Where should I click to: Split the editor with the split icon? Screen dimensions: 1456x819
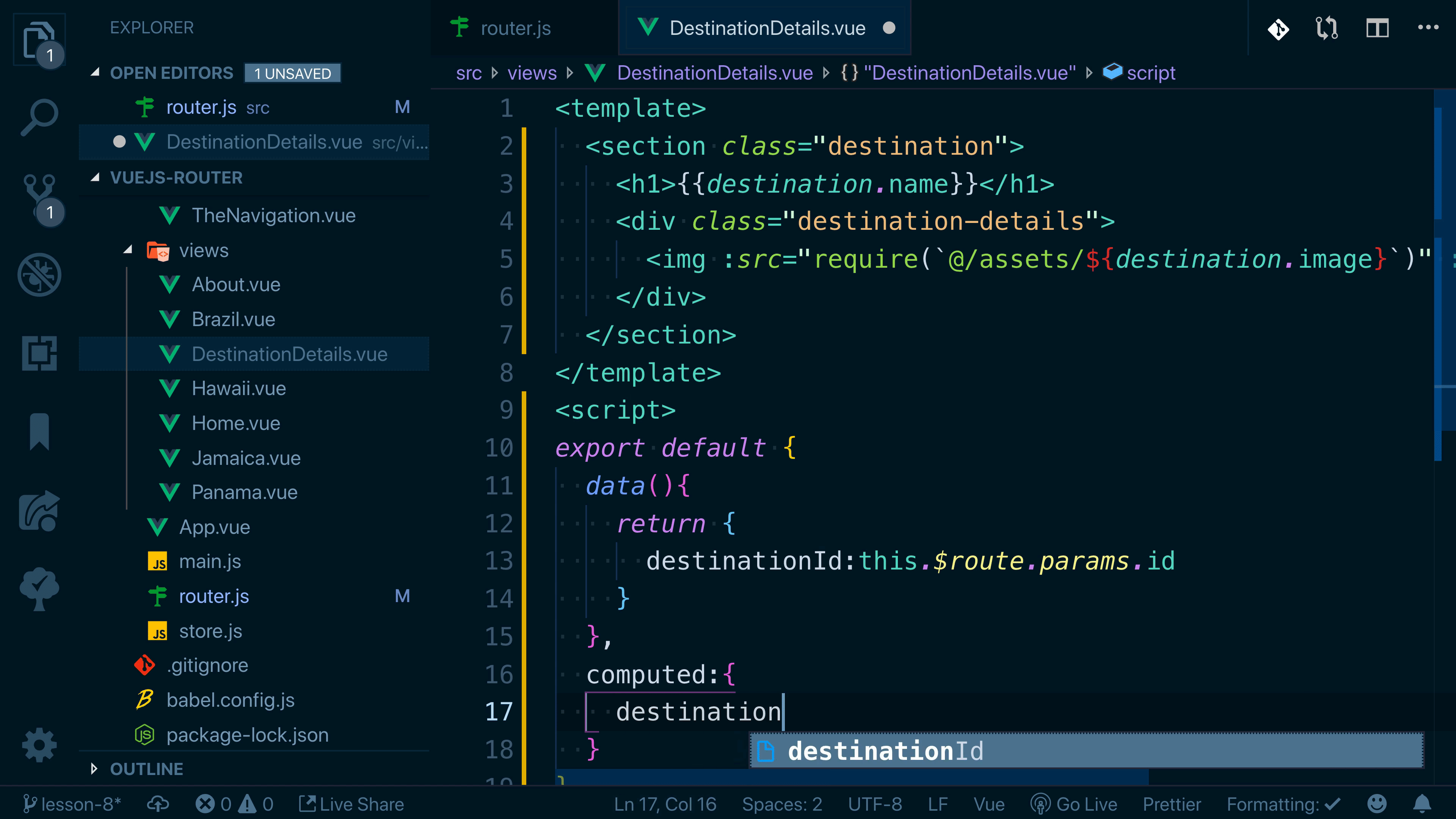[x=1378, y=28]
